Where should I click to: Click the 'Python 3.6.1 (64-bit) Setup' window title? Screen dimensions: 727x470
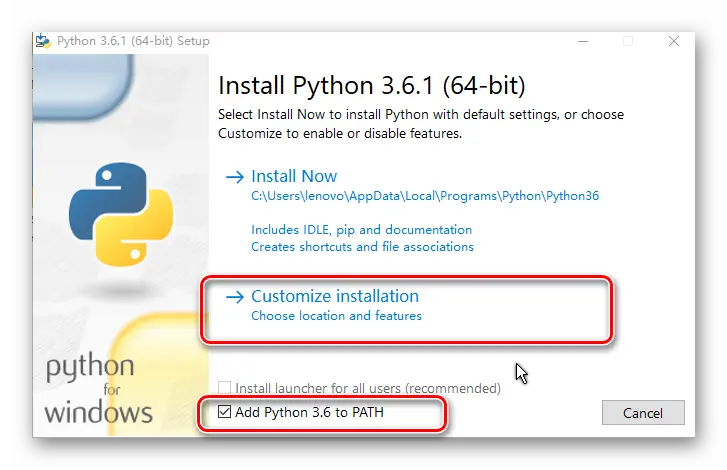[x=133, y=41]
